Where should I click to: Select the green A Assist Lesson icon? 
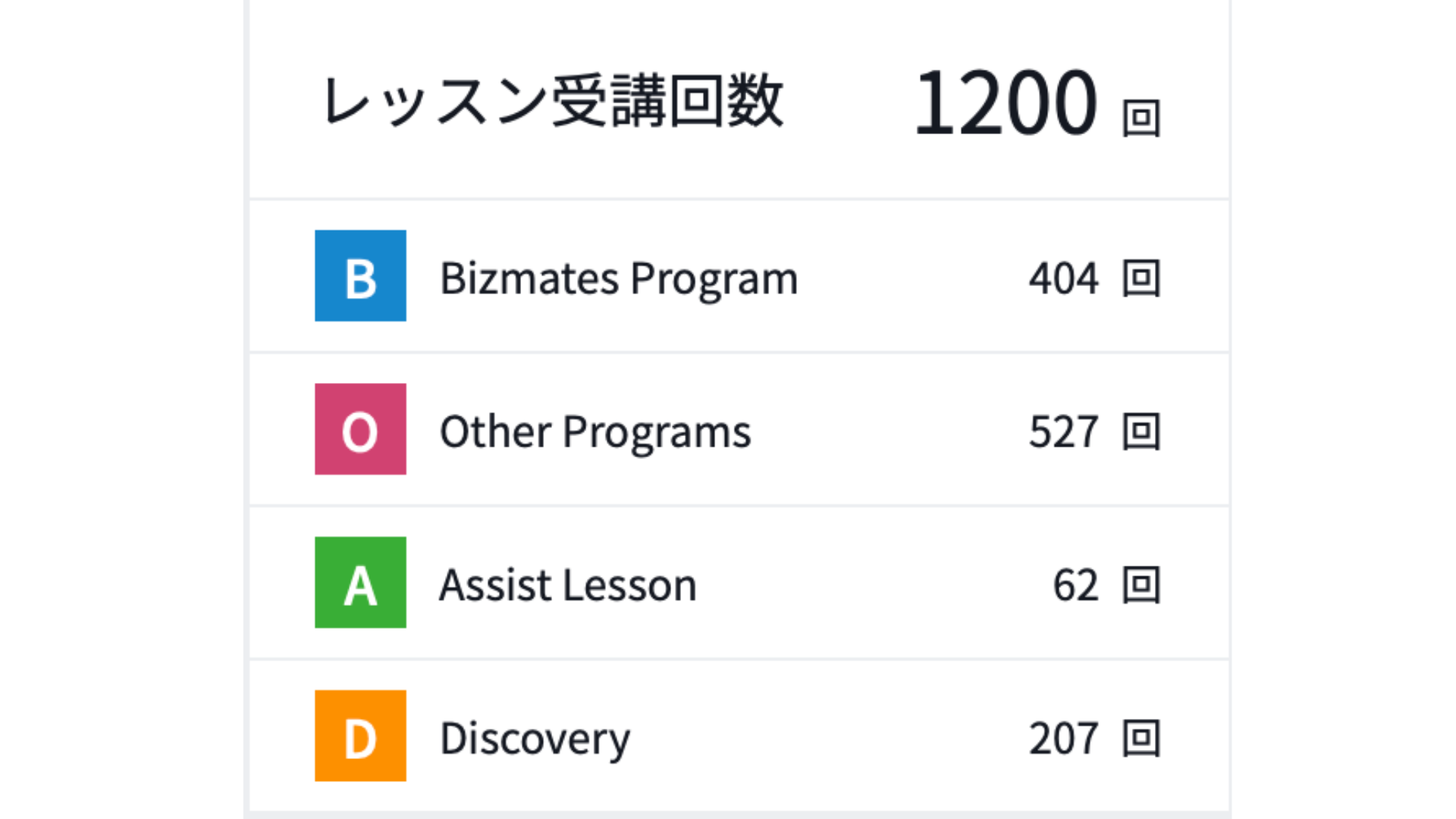coord(360,582)
